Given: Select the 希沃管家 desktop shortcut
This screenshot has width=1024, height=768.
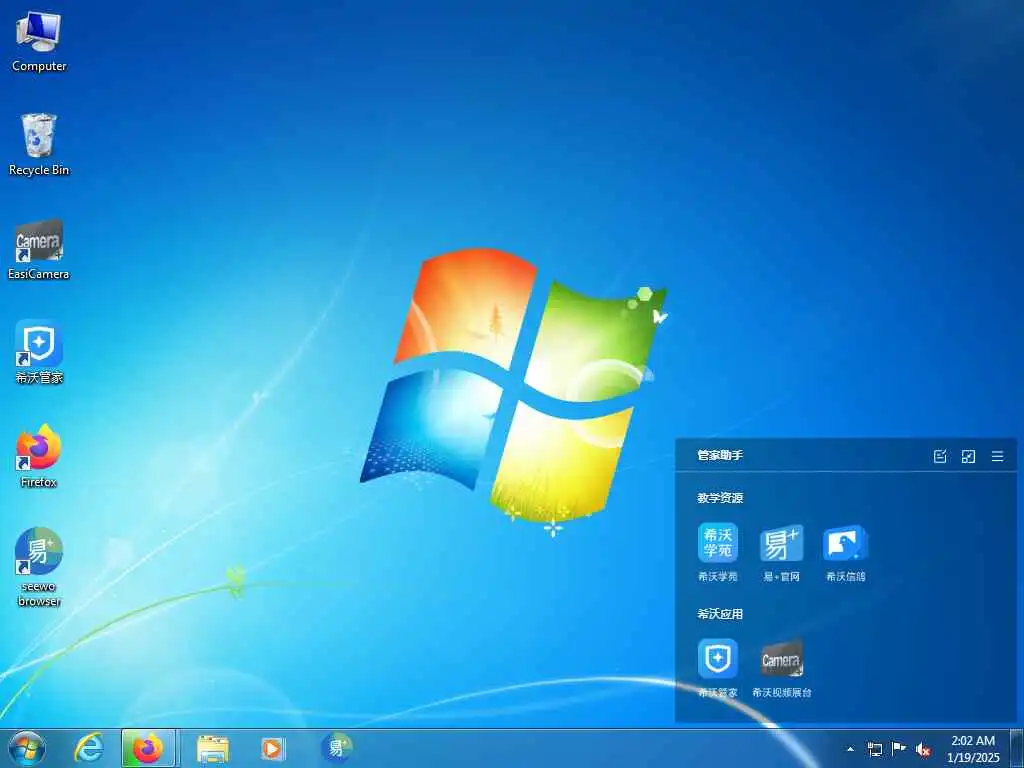Looking at the screenshot, I should tap(39, 352).
